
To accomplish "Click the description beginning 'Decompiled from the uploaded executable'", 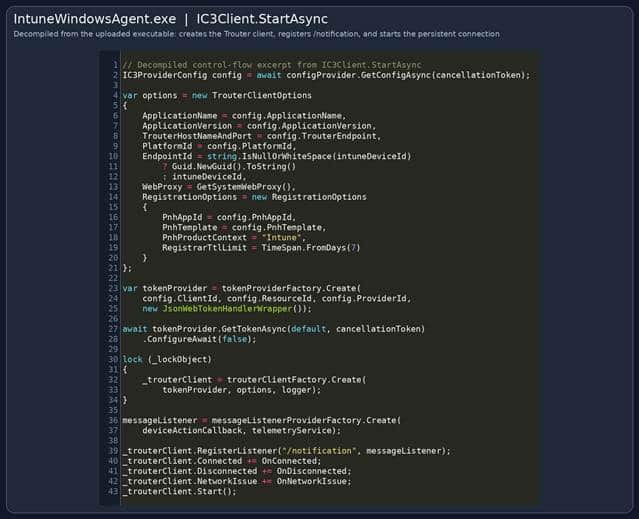I will [257, 34].
